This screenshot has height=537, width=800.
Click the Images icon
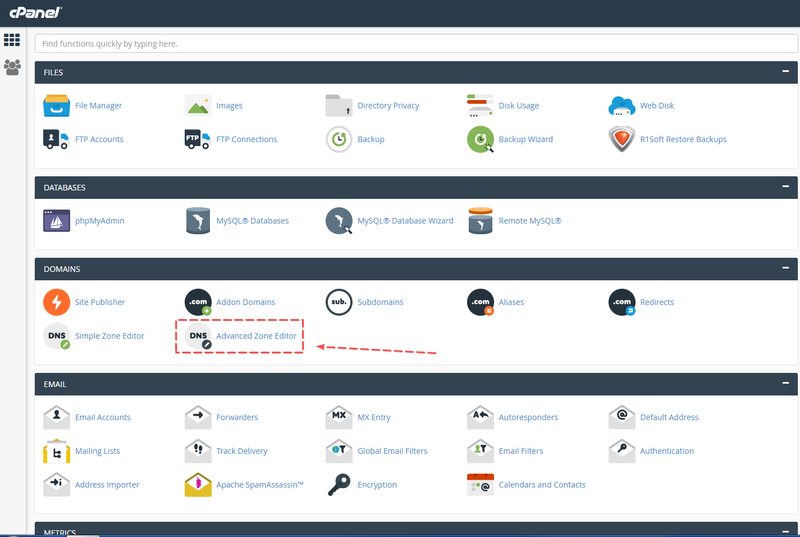[x=198, y=106]
